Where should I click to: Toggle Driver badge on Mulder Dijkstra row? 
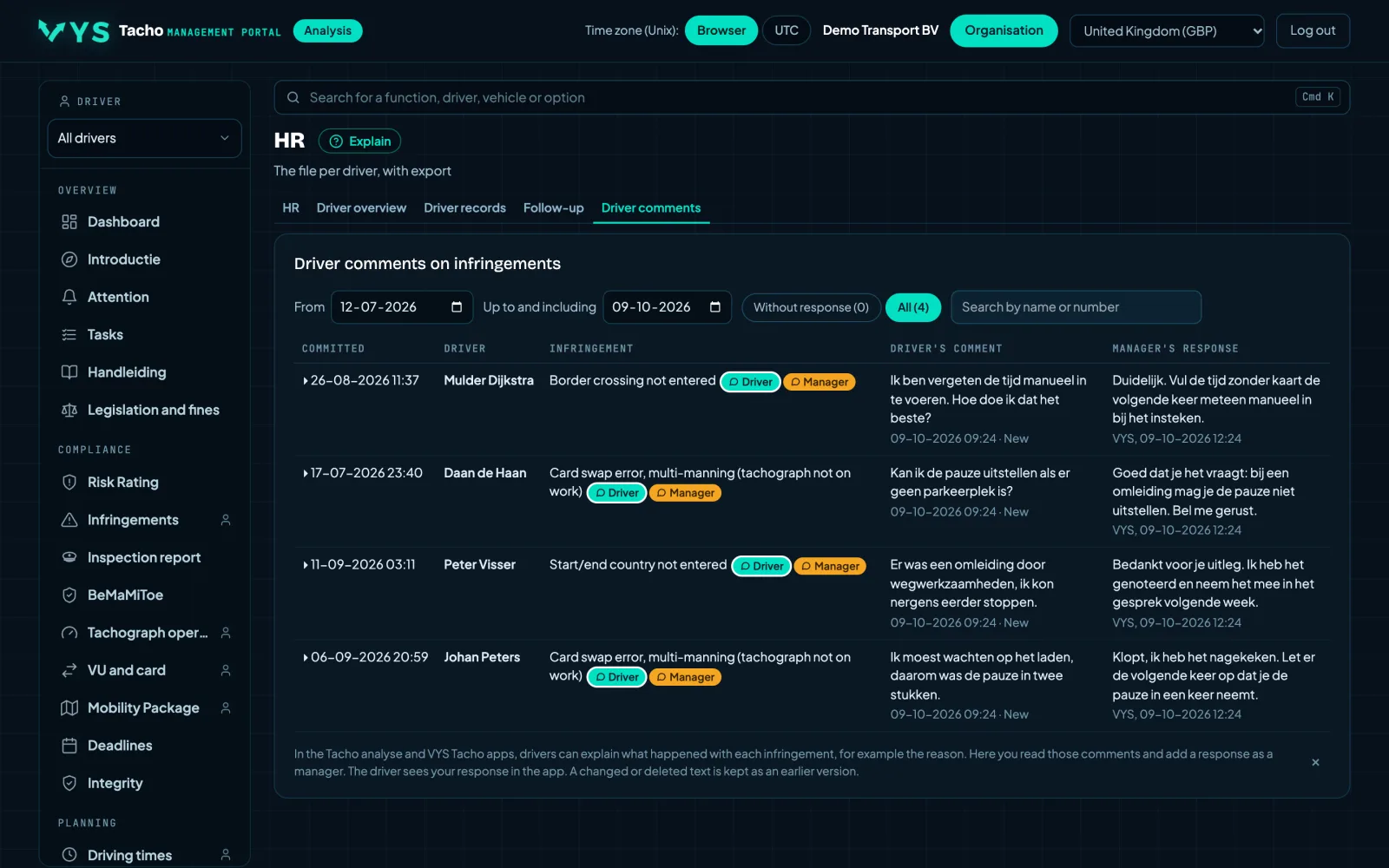point(750,382)
